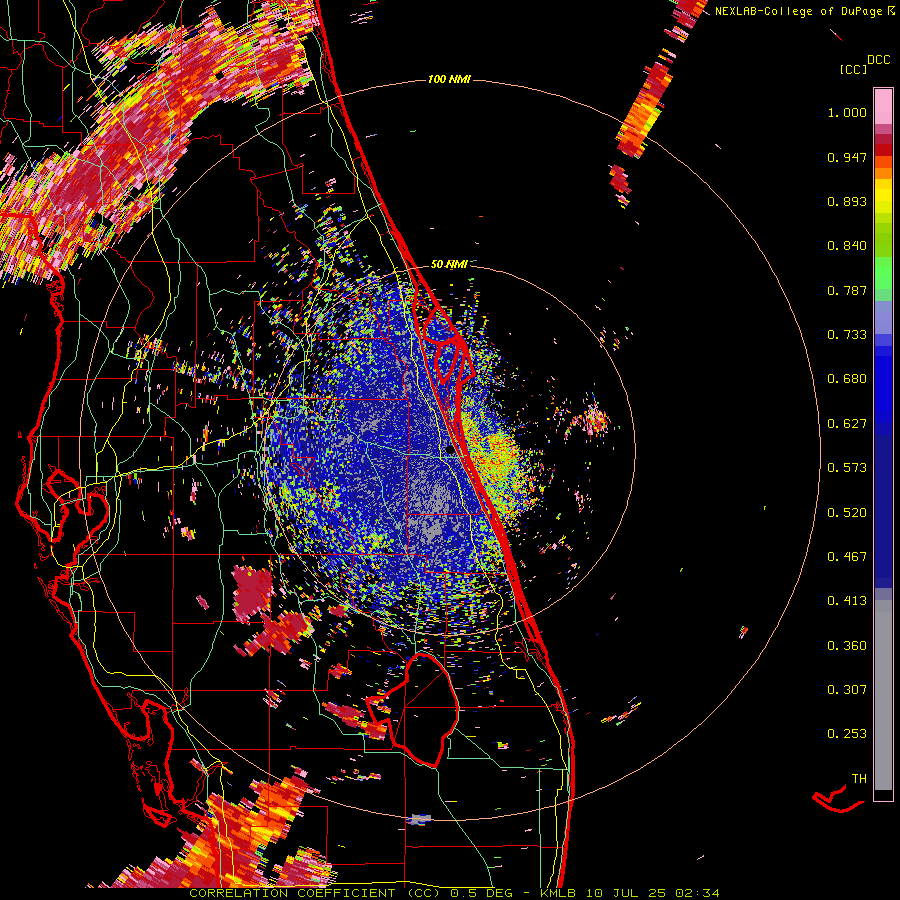Click the 100 NMI range ring label
The width and height of the screenshot is (900, 900).
pos(449,79)
